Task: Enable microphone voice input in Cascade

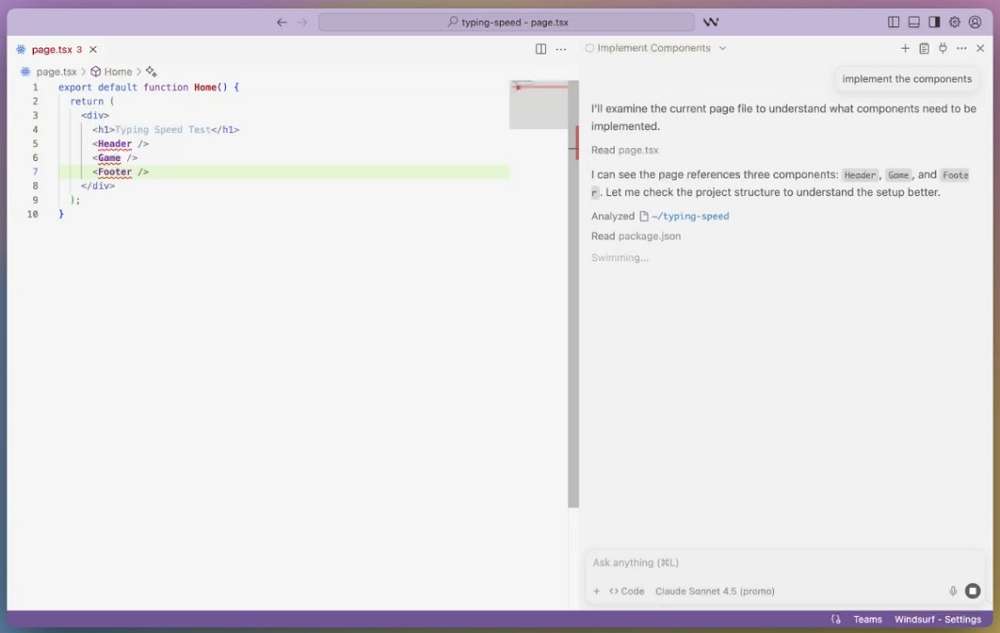Action: [x=952, y=591]
